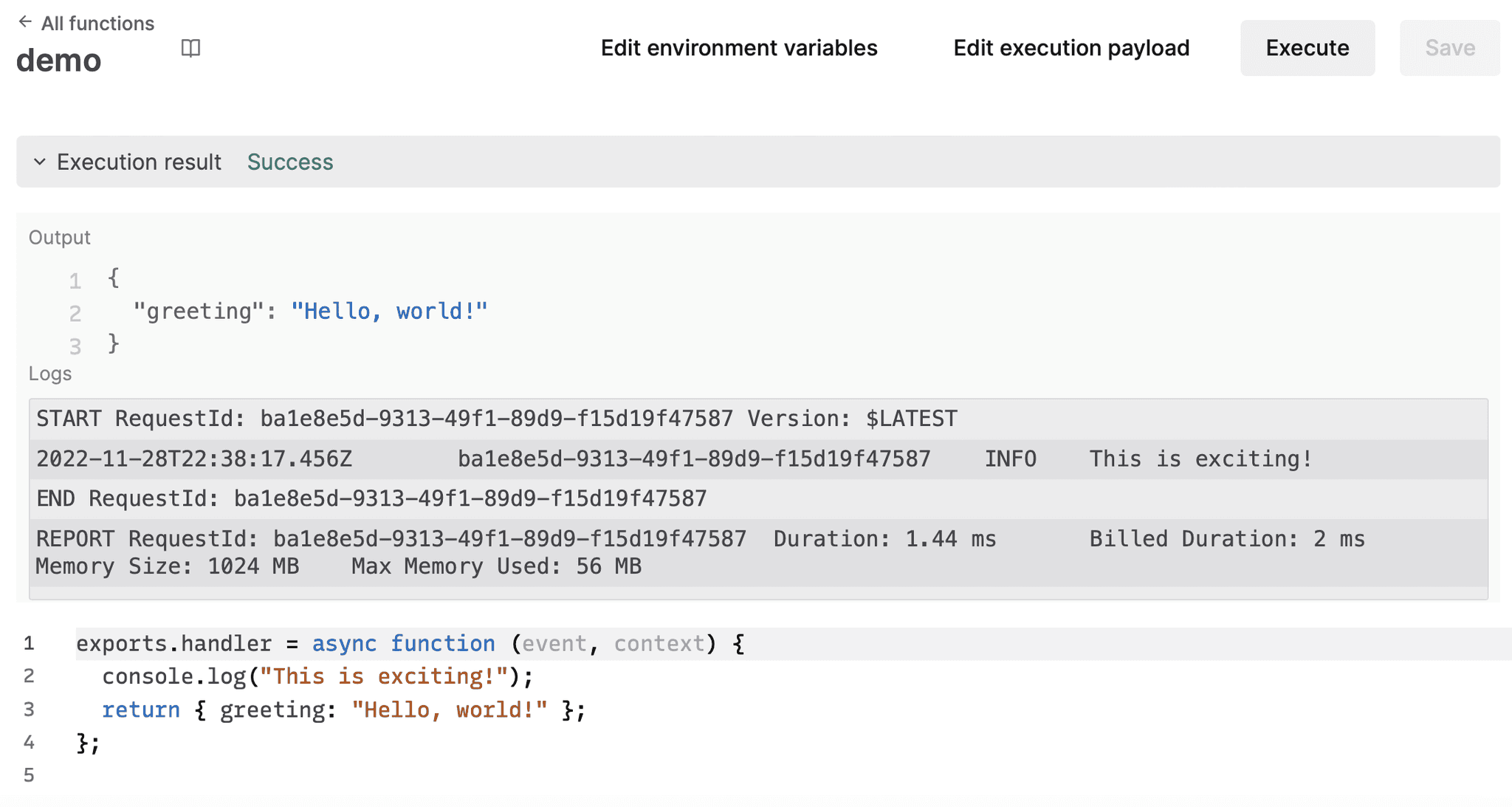Click the Execute button
Screen dimensions: 1512x807
click(x=1307, y=47)
